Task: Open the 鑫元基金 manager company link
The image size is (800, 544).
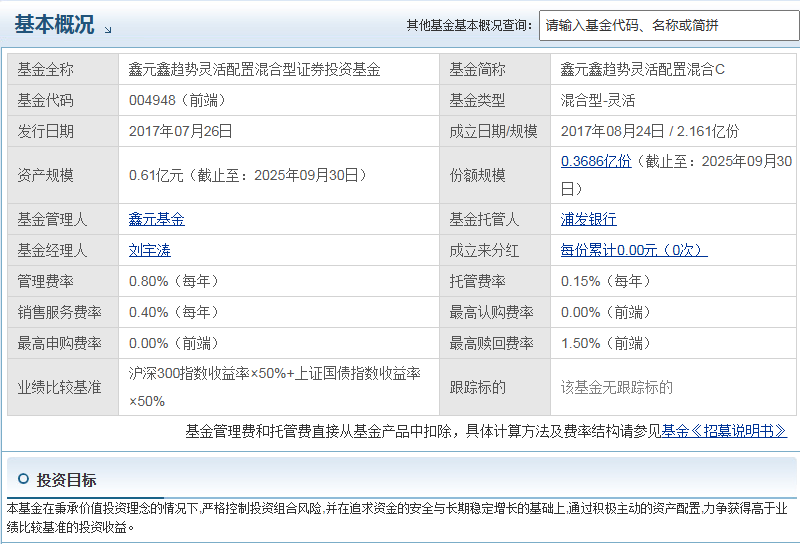Action: [x=157, y=219]
